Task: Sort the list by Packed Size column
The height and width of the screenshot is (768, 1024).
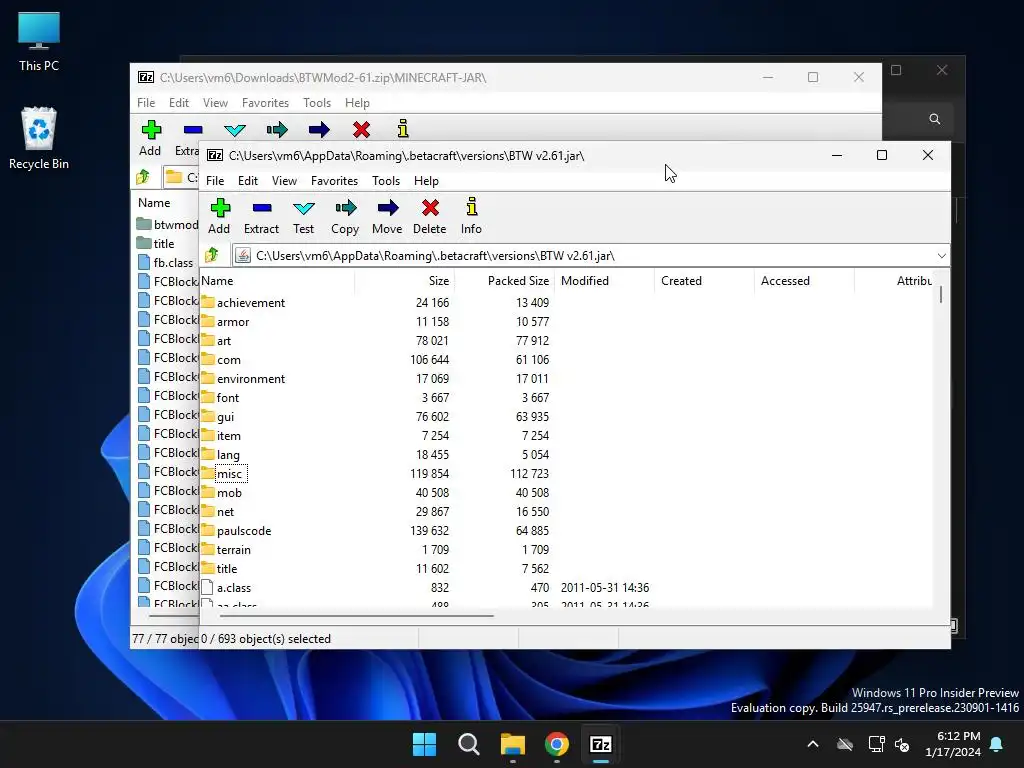Action: [517, 281]
